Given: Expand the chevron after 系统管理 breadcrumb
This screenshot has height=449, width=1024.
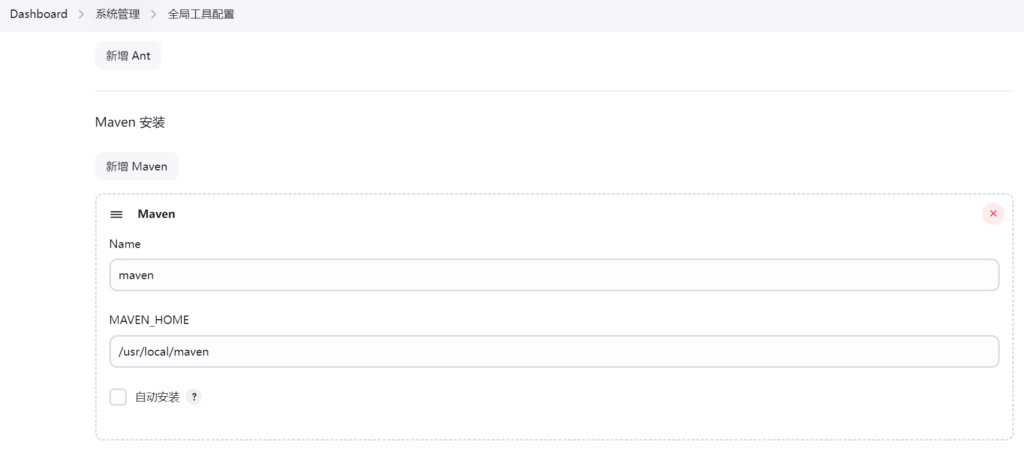Looking at the screenshot, I should tap(154, 15).
